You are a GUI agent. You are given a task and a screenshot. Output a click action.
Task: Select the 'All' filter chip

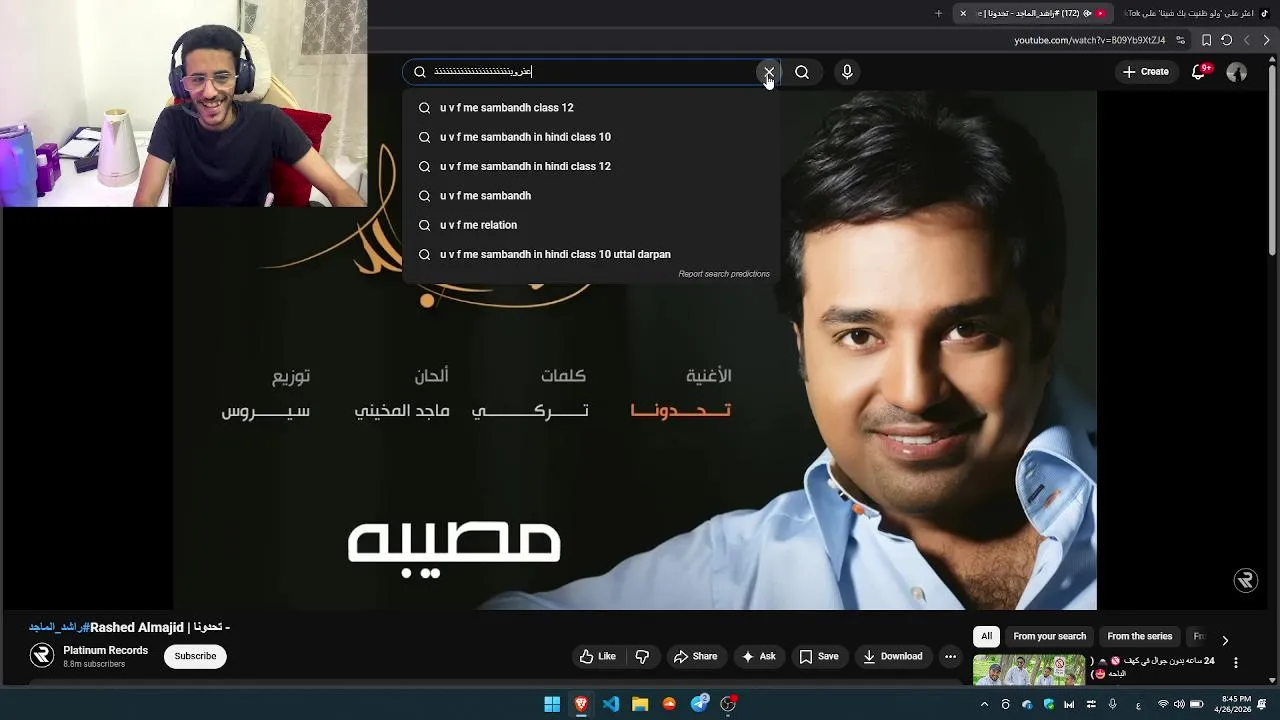[986, 636]
